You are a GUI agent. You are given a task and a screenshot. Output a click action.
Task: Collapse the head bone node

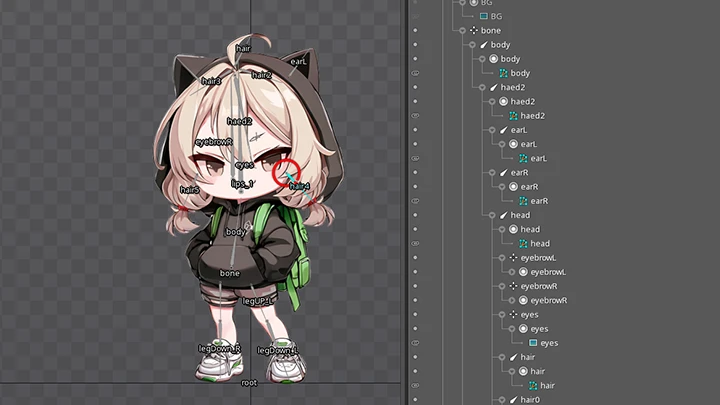[x=492, y=215]
